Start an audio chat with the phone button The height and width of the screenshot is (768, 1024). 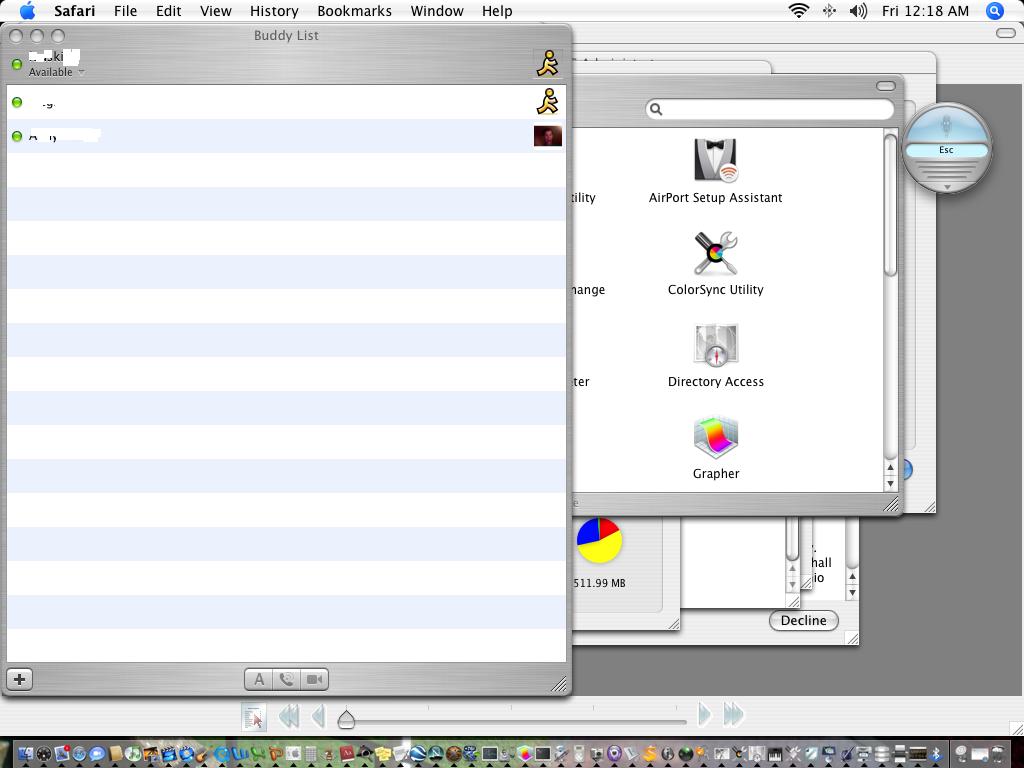[x=286, y=679]
